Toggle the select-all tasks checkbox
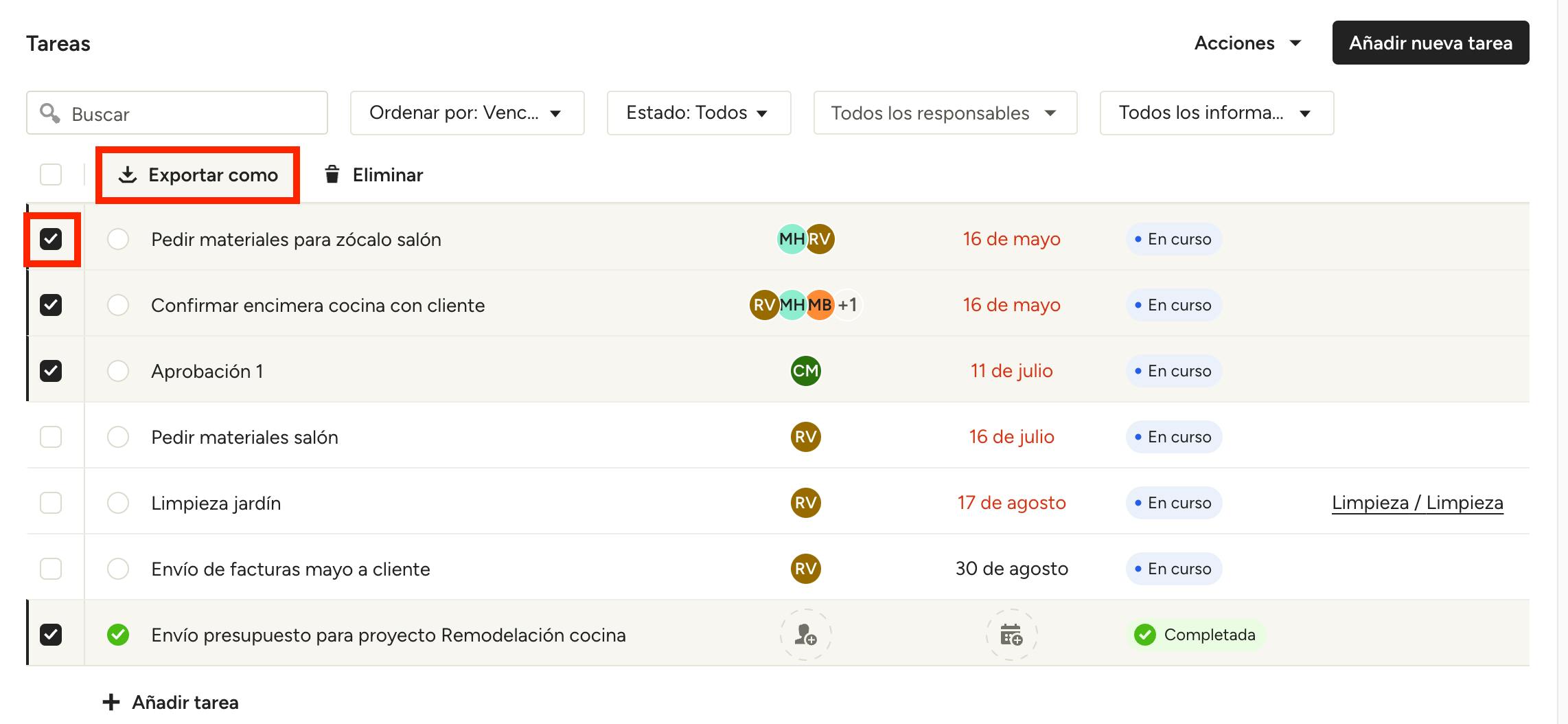The width and height of the screenshot is (1568, 724). click(x=51, y=174)
